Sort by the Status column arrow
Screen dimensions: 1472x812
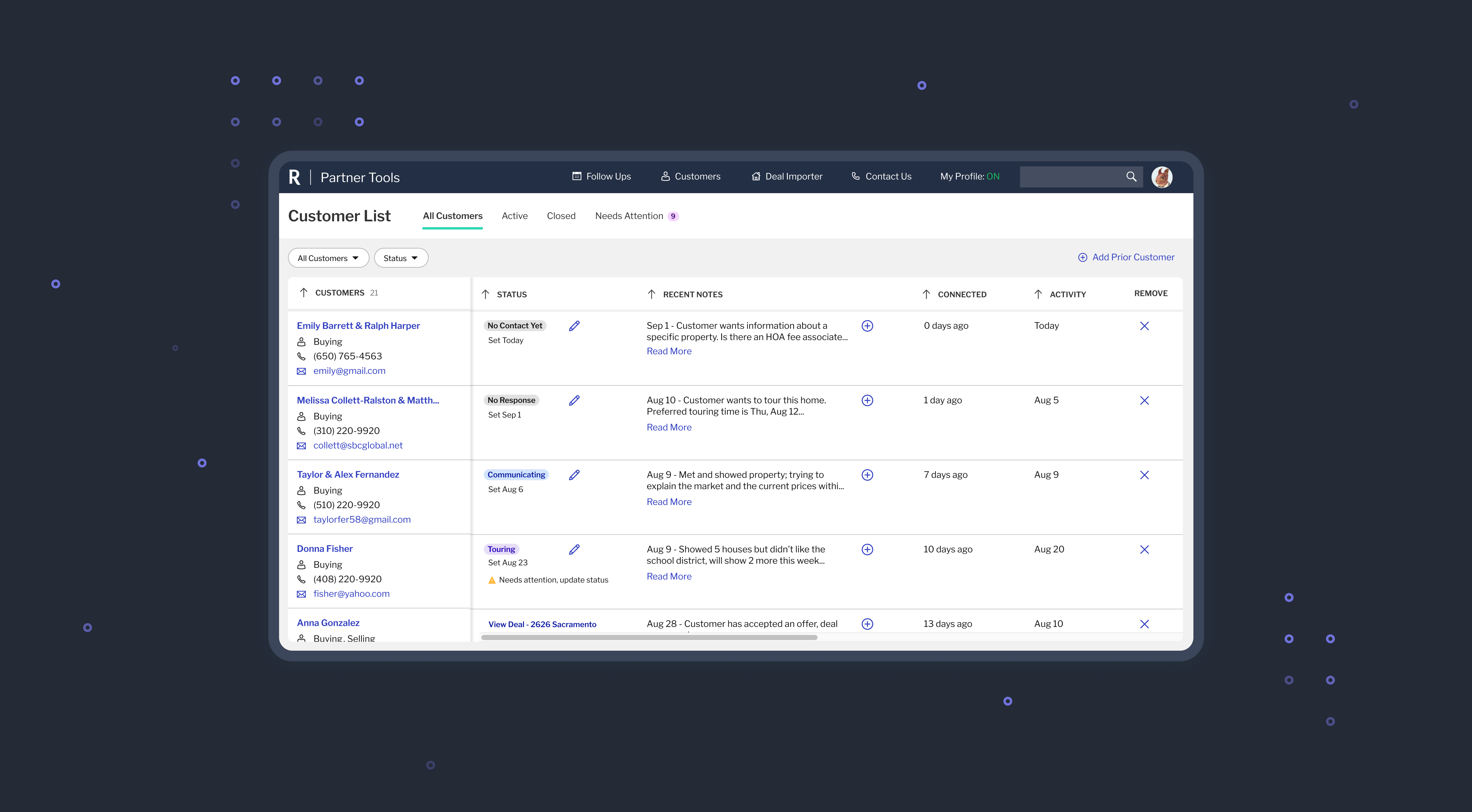(x=485, y=294)
